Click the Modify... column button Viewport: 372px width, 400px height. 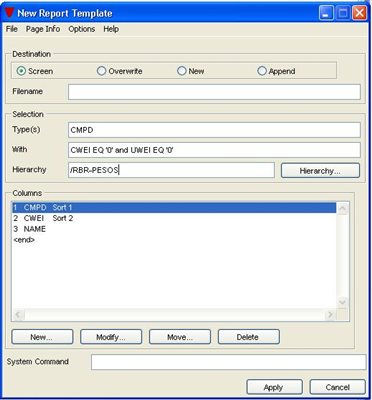111,337
